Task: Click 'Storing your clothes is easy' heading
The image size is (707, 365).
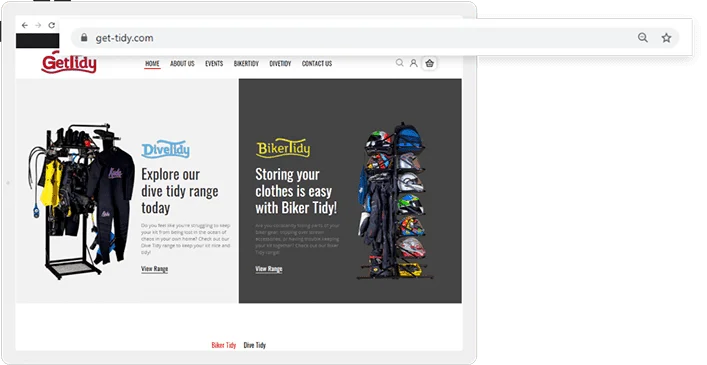Action: tap(296, 191)
